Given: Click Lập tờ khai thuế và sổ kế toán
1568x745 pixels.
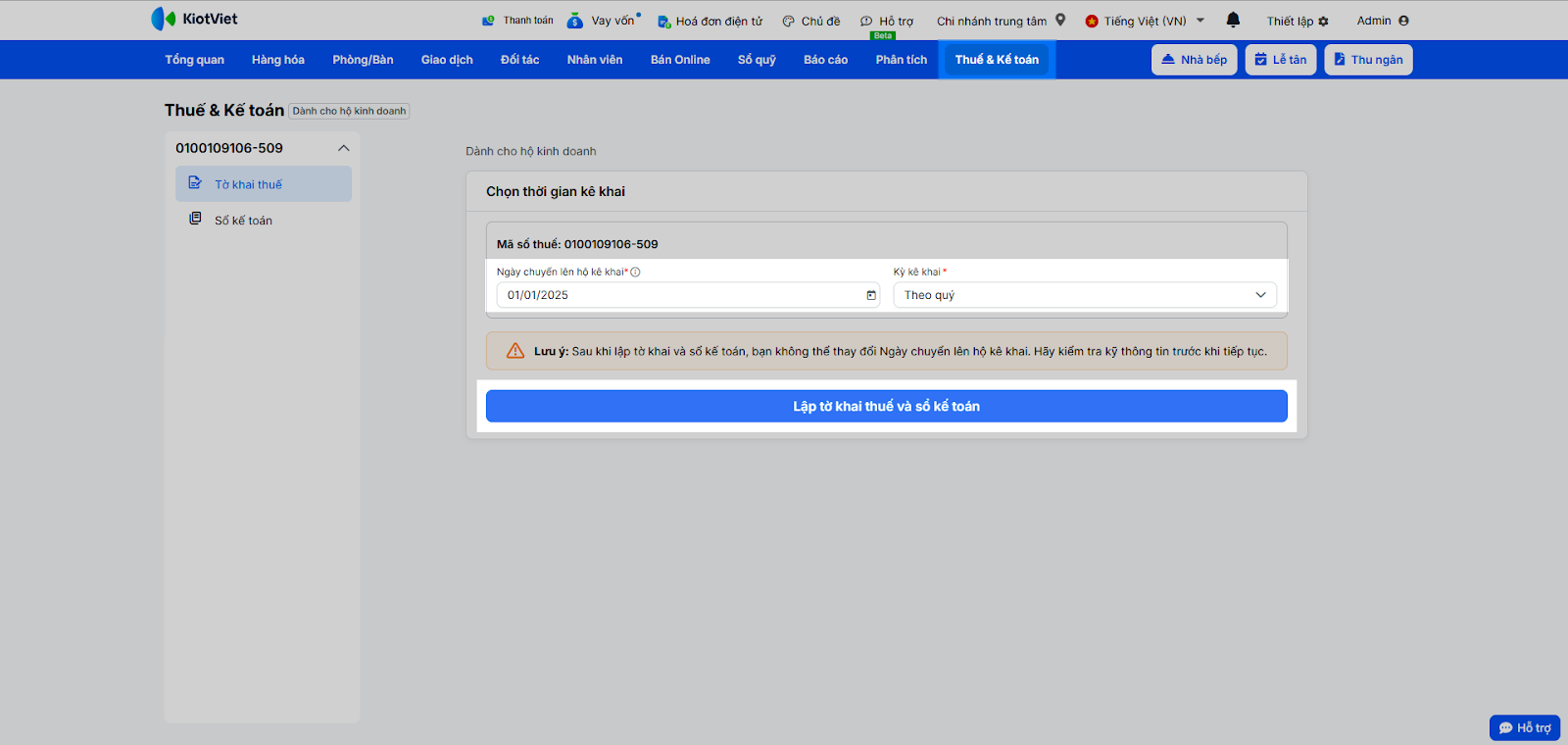Looking at the screenshot, I should [x=887, y=406].
